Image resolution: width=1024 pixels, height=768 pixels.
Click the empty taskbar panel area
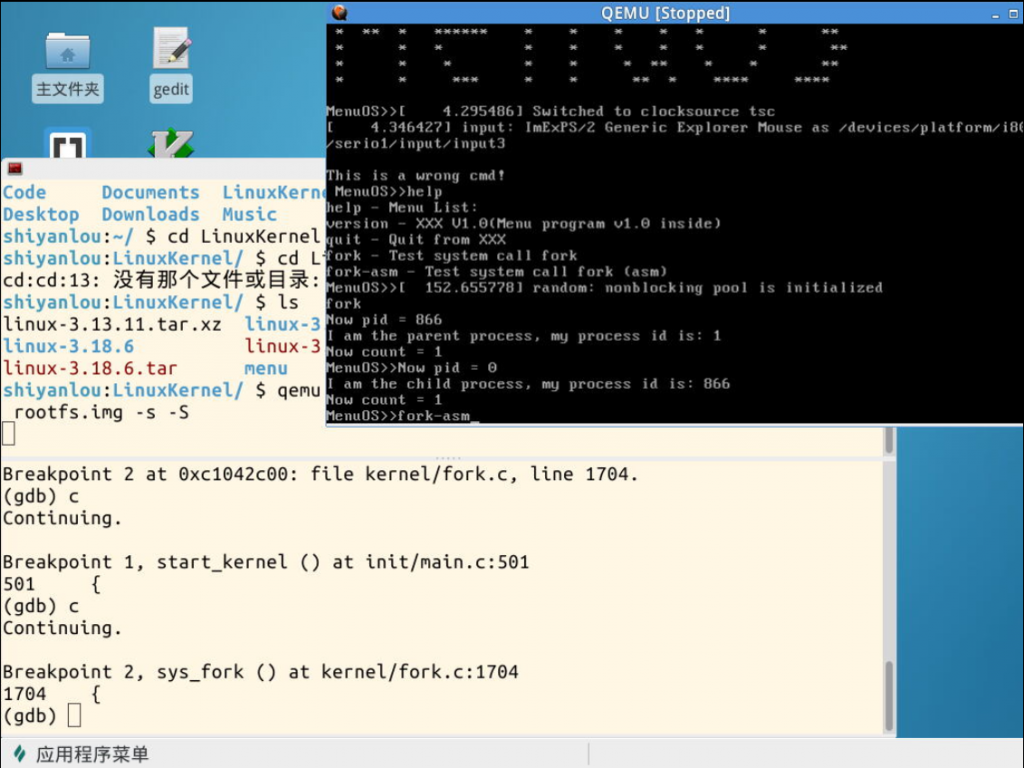pyautogui.click(x=800, y=754)
